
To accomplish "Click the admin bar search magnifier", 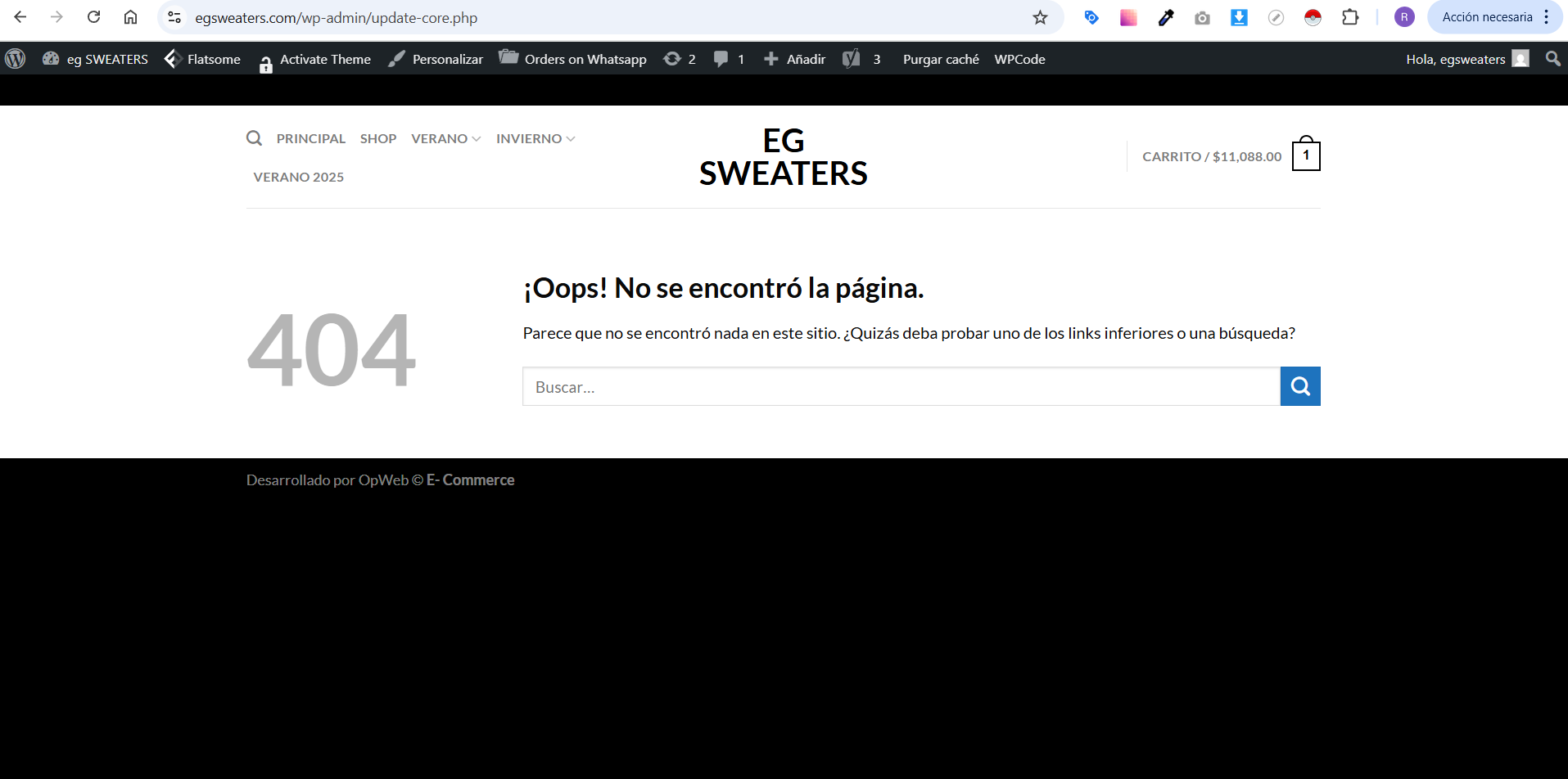I will tap(1552, 59).
